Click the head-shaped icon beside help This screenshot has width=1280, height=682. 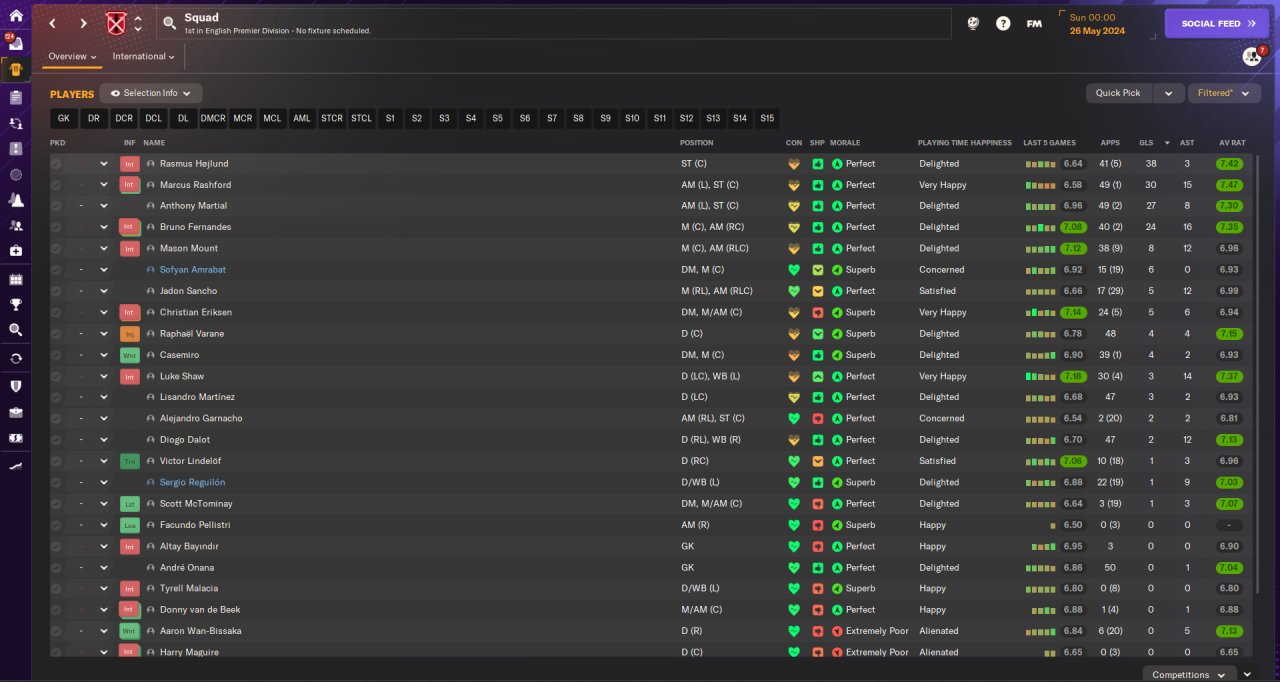click(x=973, y=23)
